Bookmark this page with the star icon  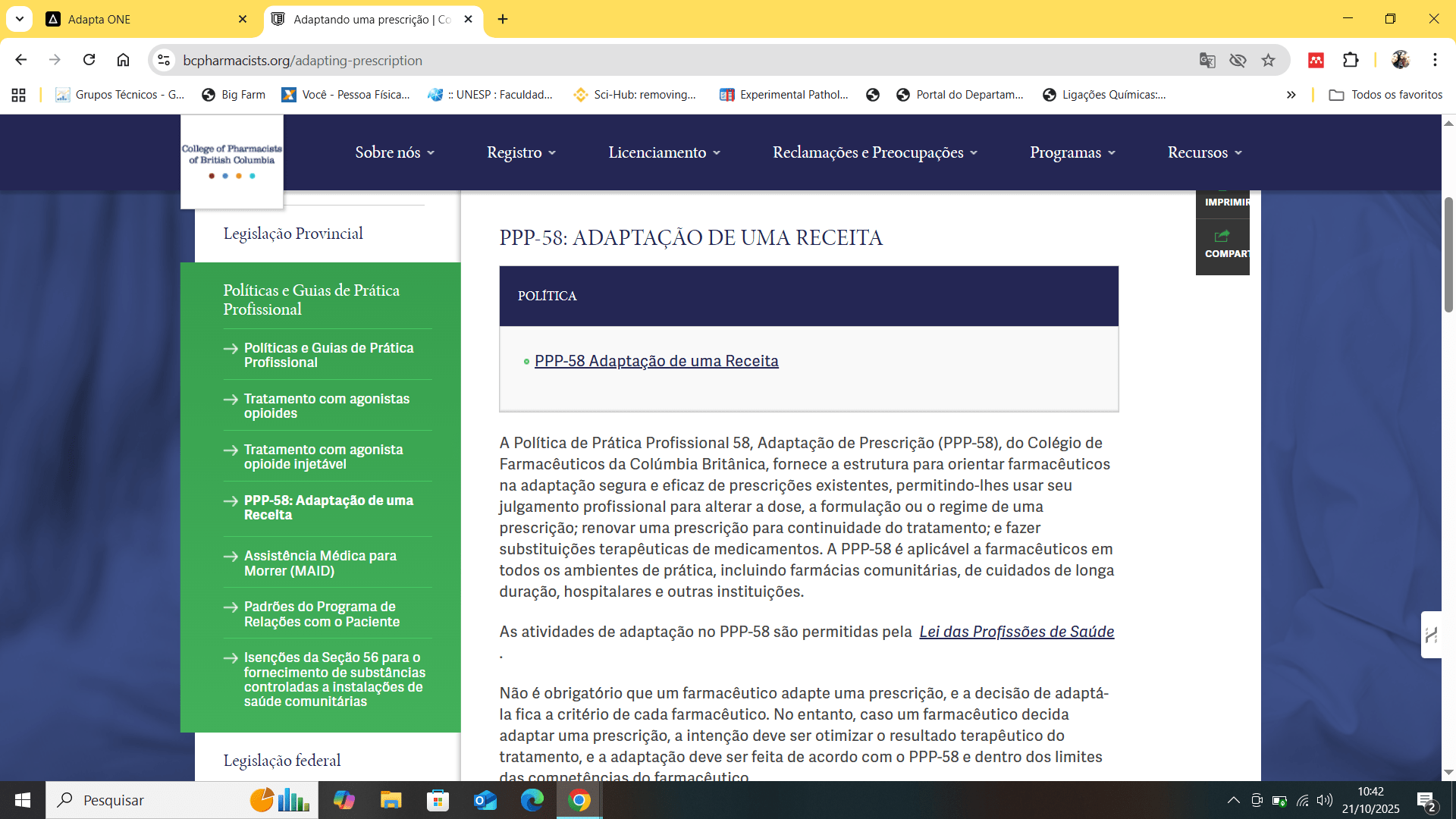[1268, 61]
